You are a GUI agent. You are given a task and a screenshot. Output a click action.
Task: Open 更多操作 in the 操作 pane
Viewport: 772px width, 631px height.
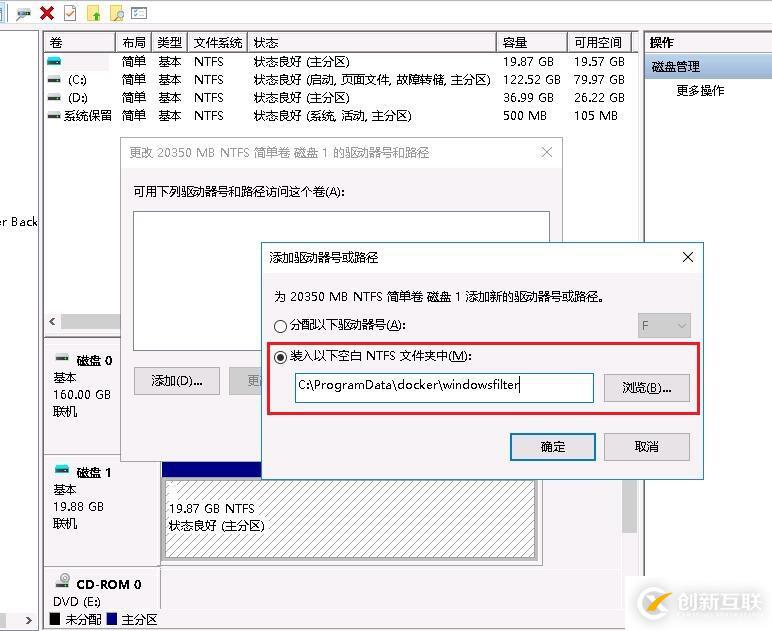click(700, 91)
